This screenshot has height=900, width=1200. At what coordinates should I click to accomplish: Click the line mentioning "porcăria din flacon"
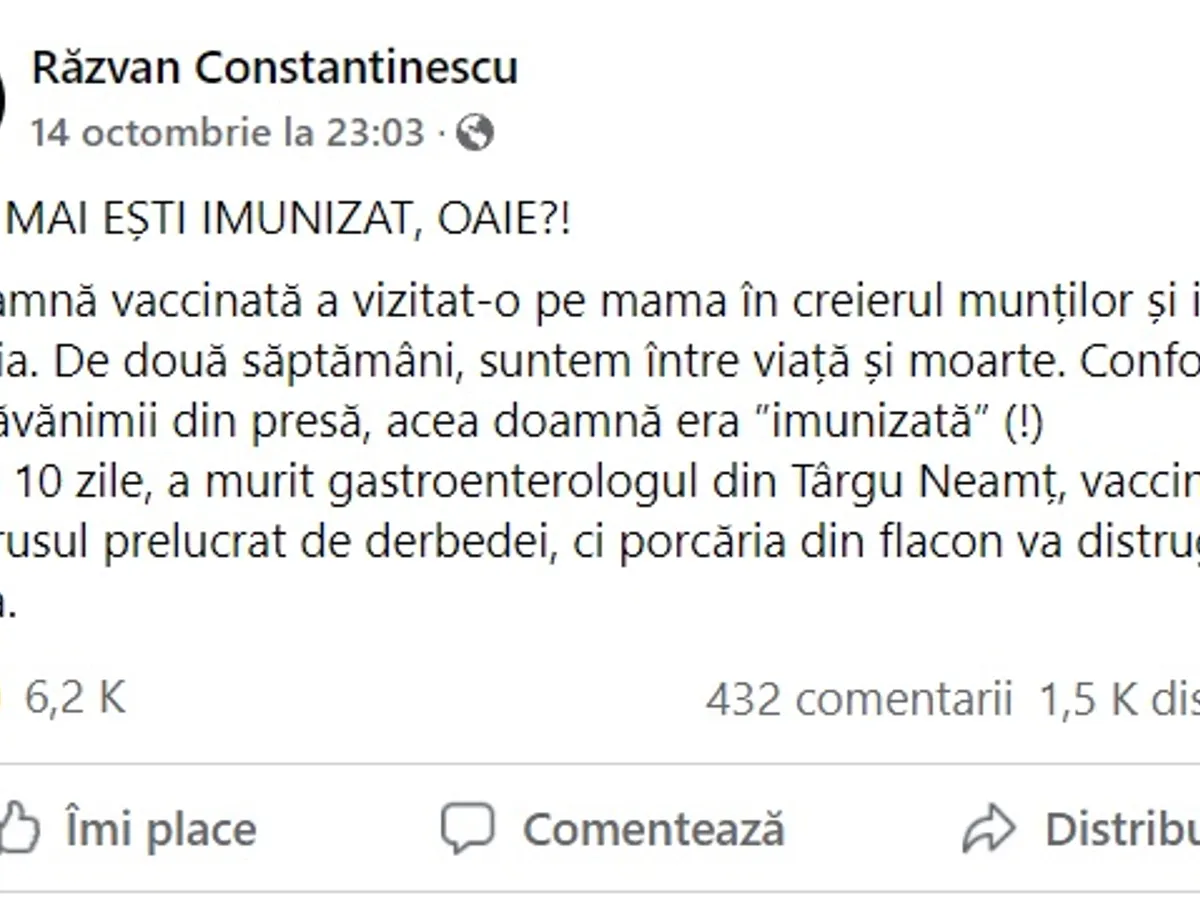pyautogui.click(x=600, y=541)
